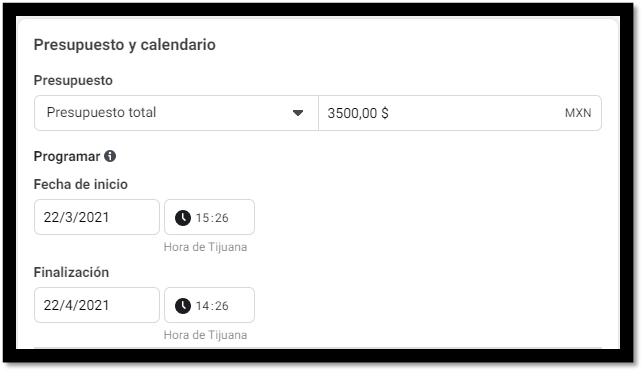Open the start date field 22/3/2021

pyautogui.click(x=97, y=217)
